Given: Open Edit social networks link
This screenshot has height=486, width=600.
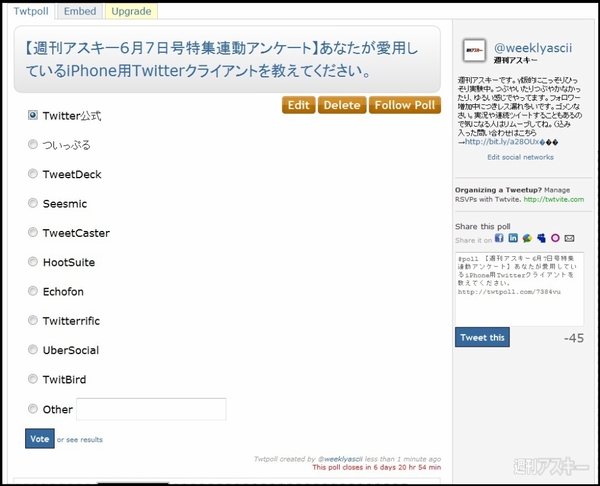Looking at the screenshot, I should coord(520,157).
